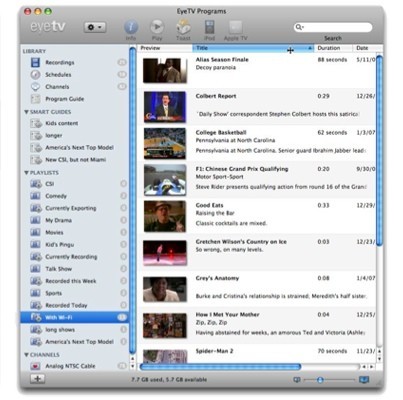Screen dimensions: 403x400
Task: Open the CSI playlist
Action: coord(50,184)
